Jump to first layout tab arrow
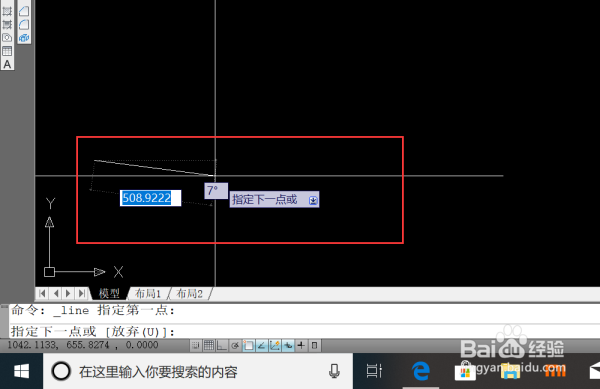This screenshot has width=600, height=389. 42,293
